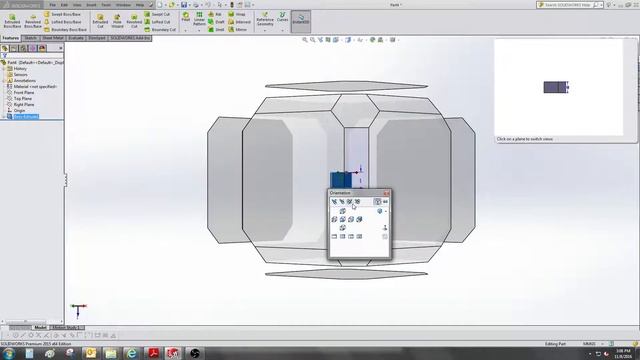The height and width of the screenshot is (360, 640).
Task: Open the Window menu
Action: pyautogui.click(x=123, y=5)
